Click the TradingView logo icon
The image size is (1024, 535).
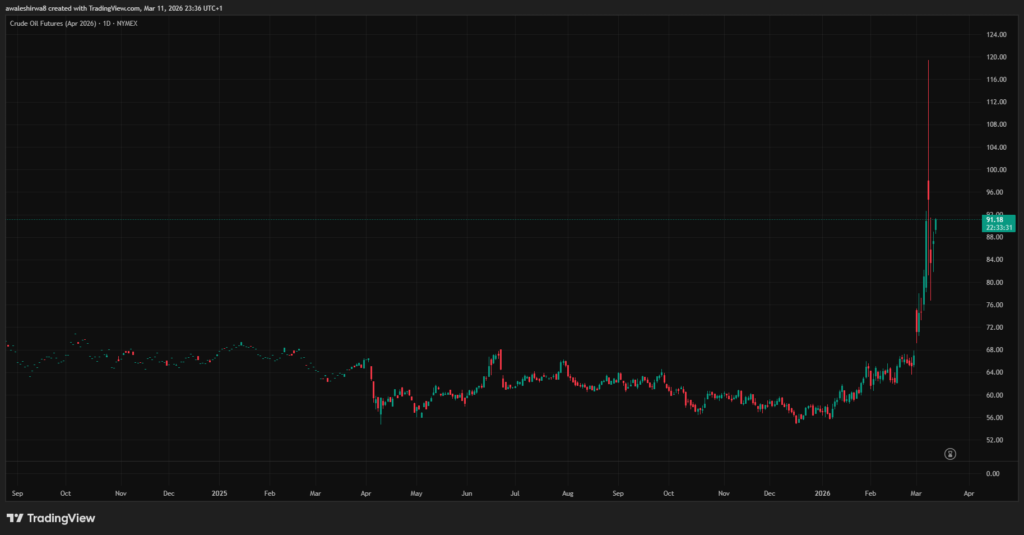pos(15,517)
